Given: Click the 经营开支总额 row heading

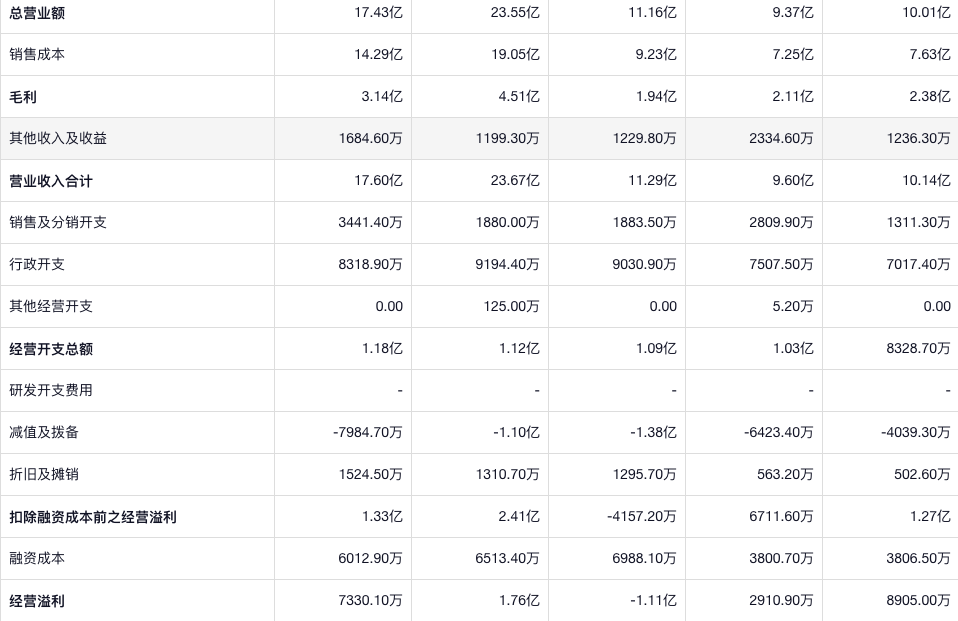Looking at the screenshot, I should pos(51,348).
